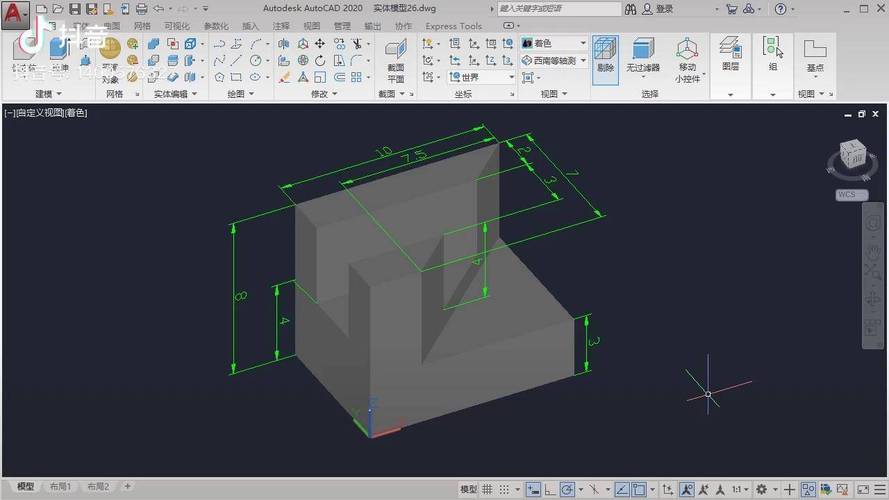Click the Section Plane (截面平面) icon

pyautogui.click(x=396, y=52)
